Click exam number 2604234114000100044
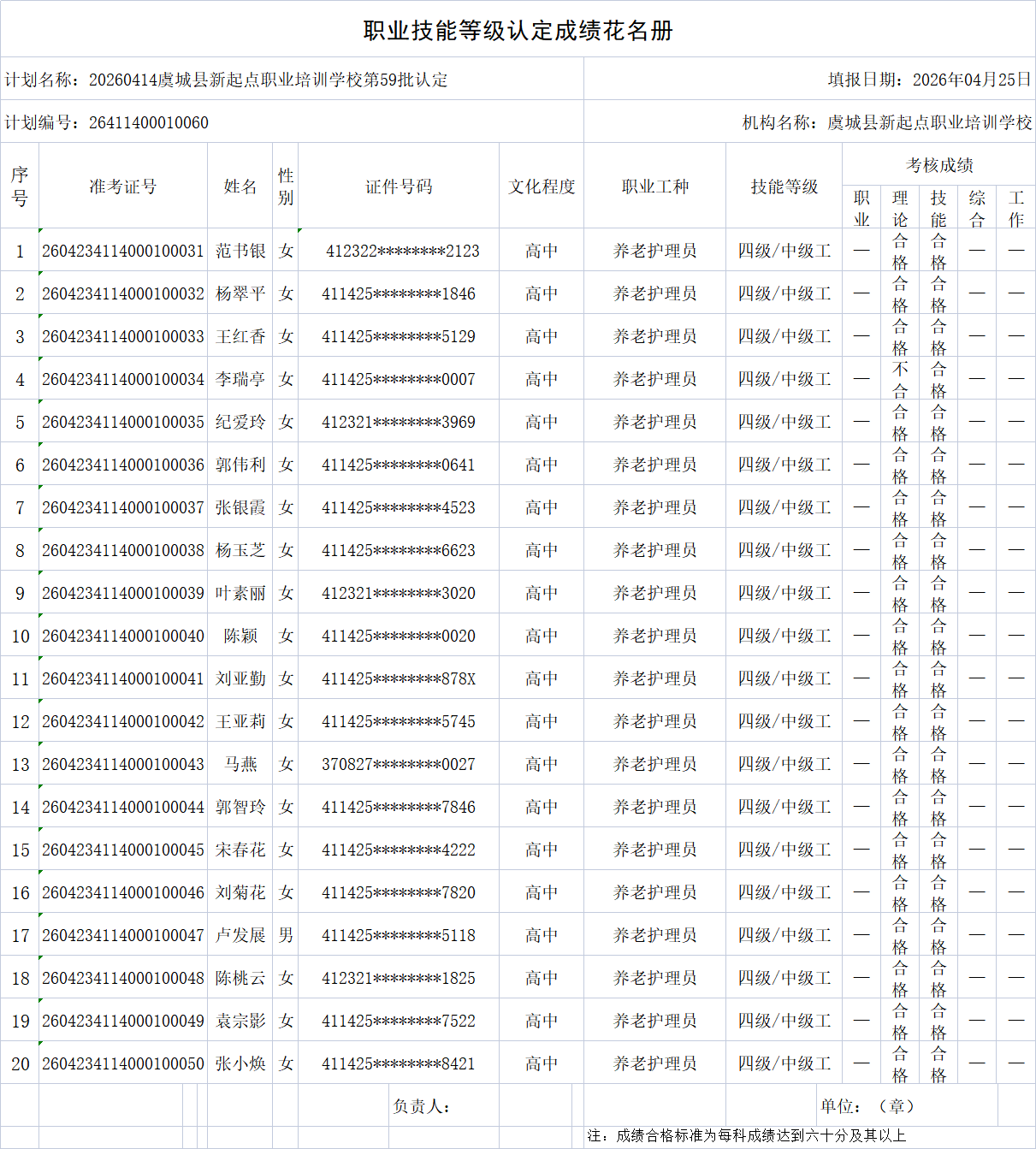Viewport: 1036px width, 1149px height. pos(123,807)
